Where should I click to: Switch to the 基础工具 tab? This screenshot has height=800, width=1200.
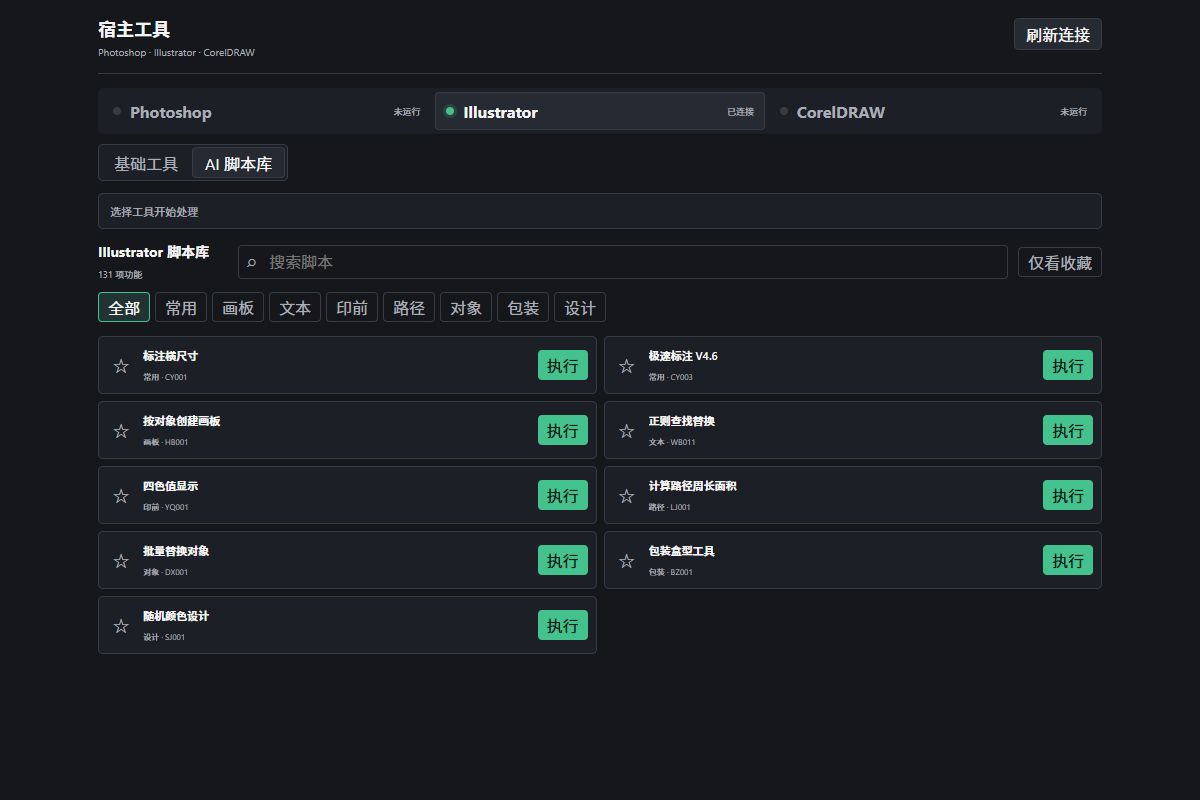pyautogui.click(x=146, y=163)
